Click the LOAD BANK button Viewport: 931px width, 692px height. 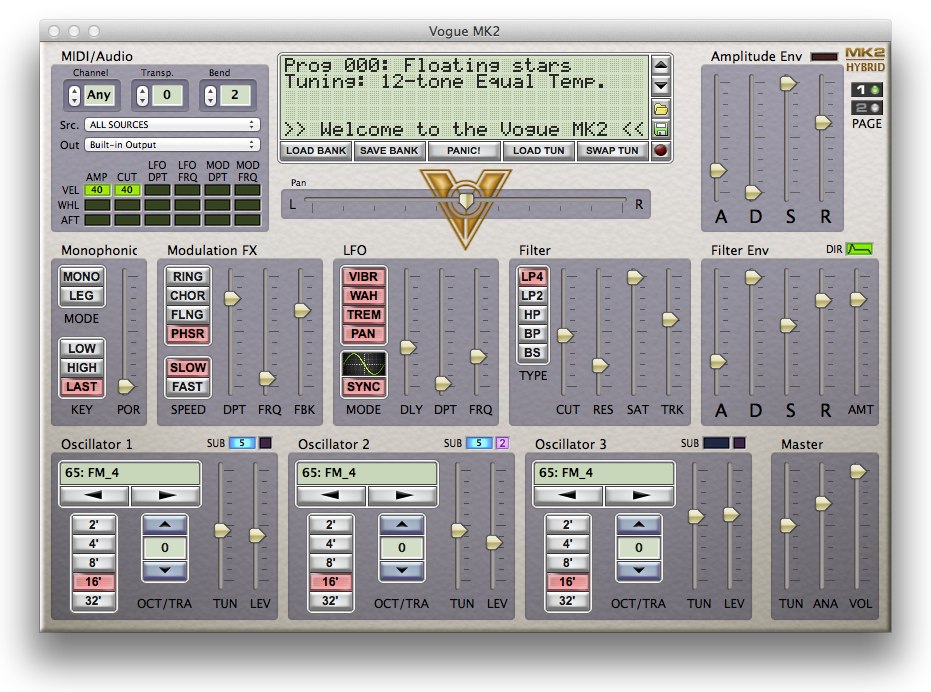click(x=316, y=151)
